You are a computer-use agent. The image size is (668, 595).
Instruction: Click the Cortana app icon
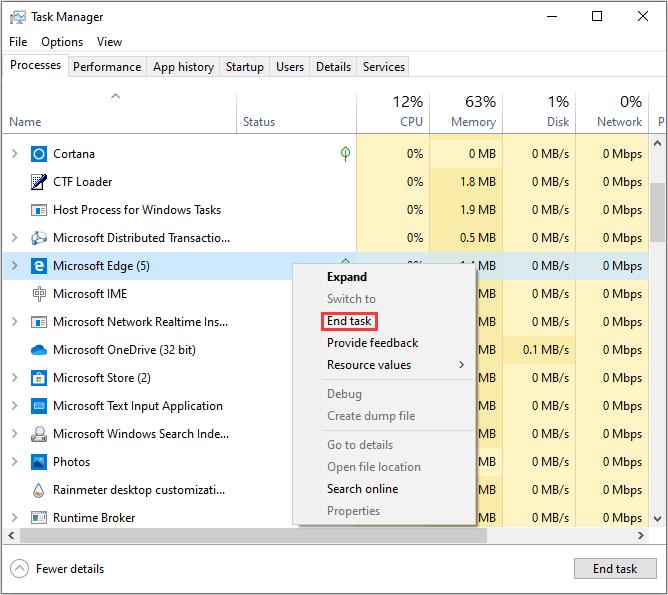[39, 154]
